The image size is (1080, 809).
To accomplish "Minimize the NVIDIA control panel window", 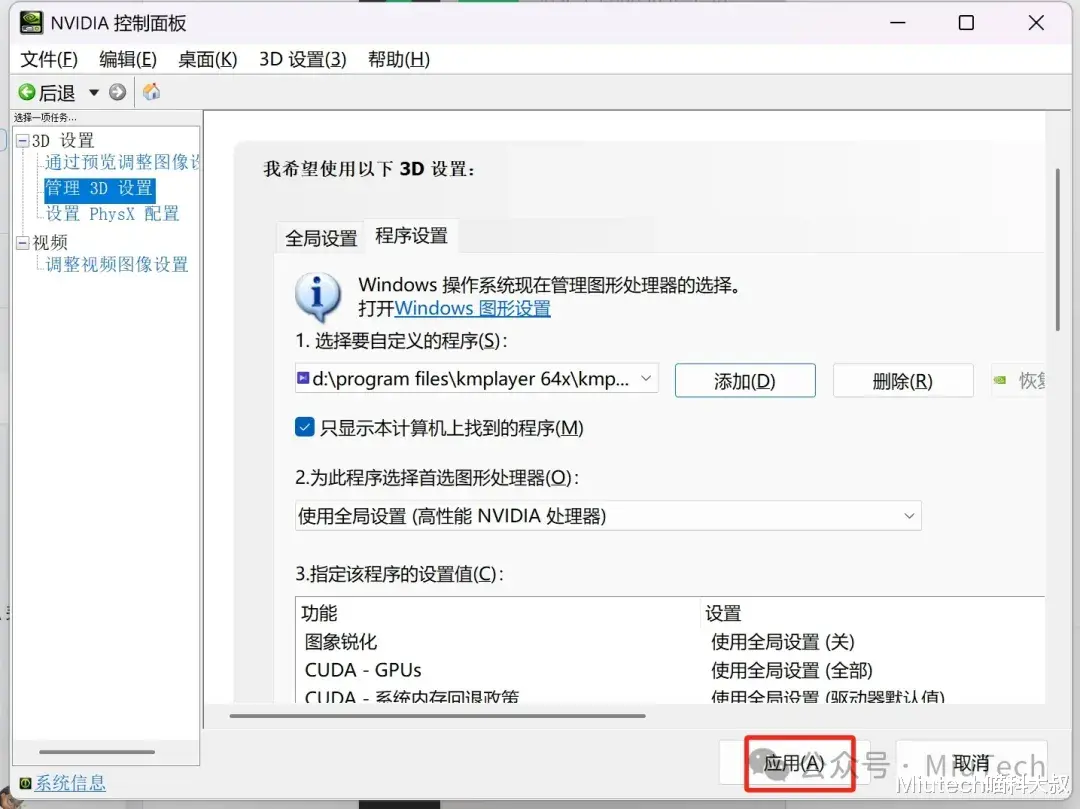I will [x=898, y=23].
